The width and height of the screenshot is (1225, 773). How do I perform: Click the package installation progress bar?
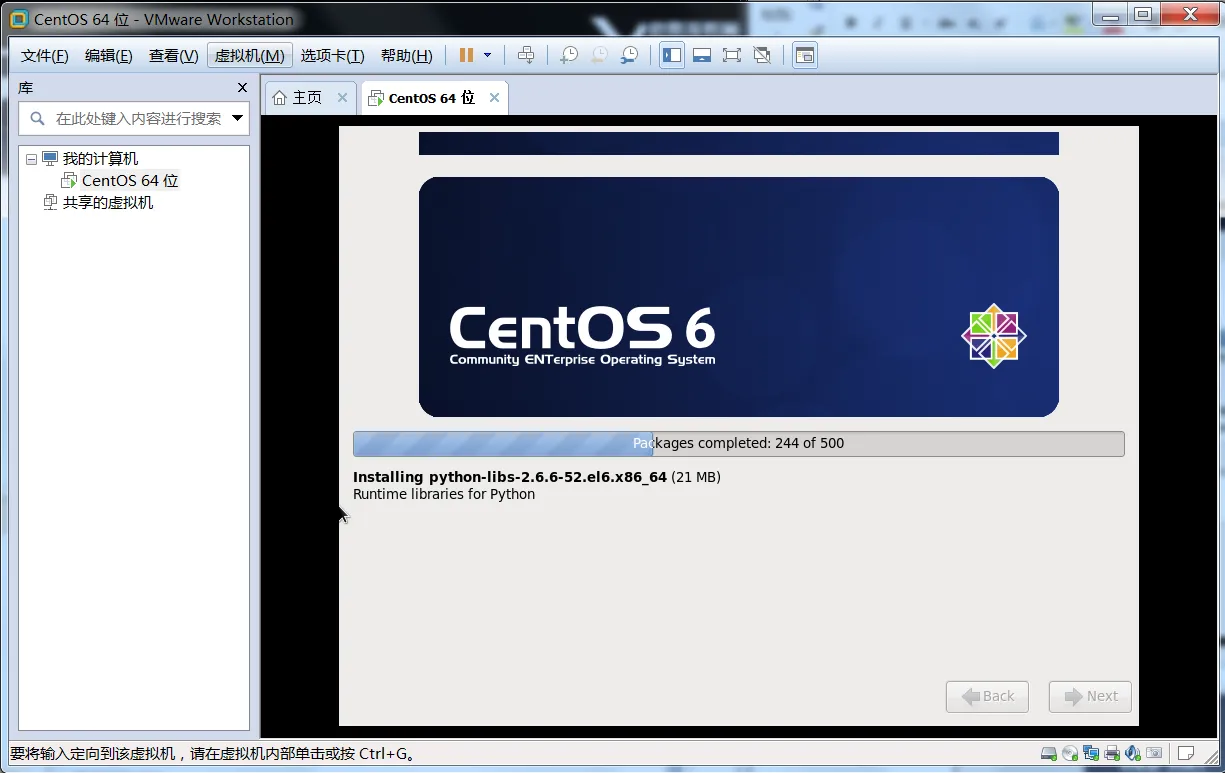(x=739, y=444)
